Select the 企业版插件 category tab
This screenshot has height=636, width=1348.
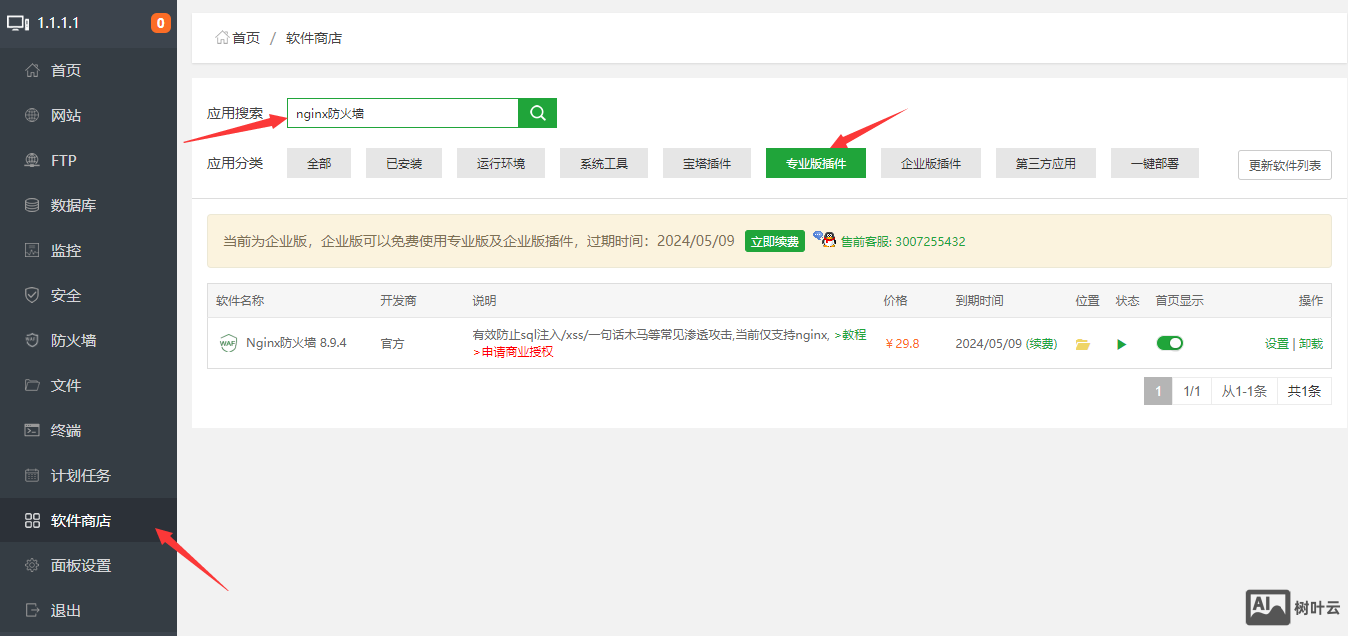point(930,163)
